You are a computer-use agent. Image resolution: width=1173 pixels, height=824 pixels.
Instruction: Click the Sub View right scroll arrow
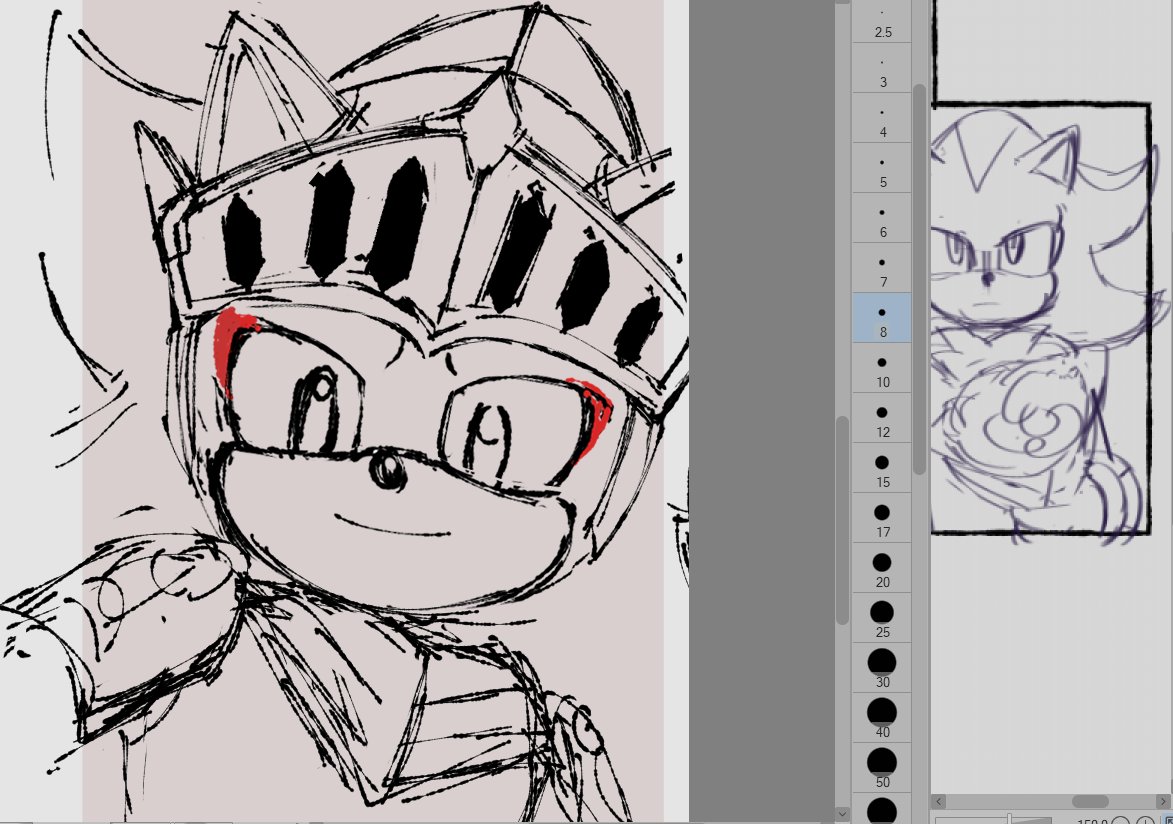pyautogui.click(x=1165, y=802)
